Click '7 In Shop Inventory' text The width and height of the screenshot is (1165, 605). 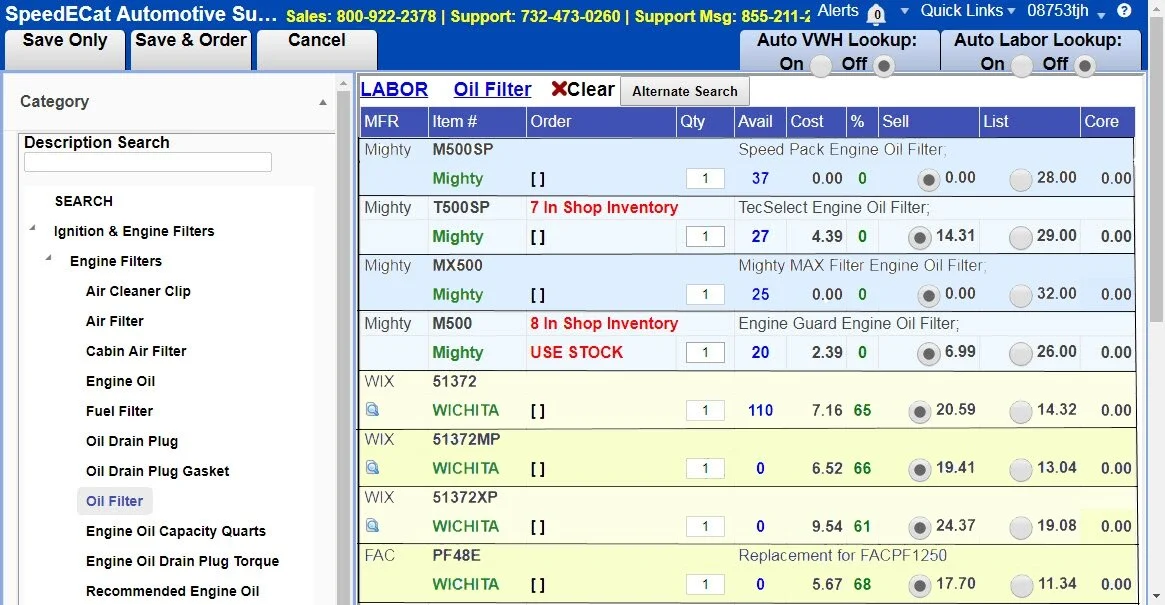point(604,207)
